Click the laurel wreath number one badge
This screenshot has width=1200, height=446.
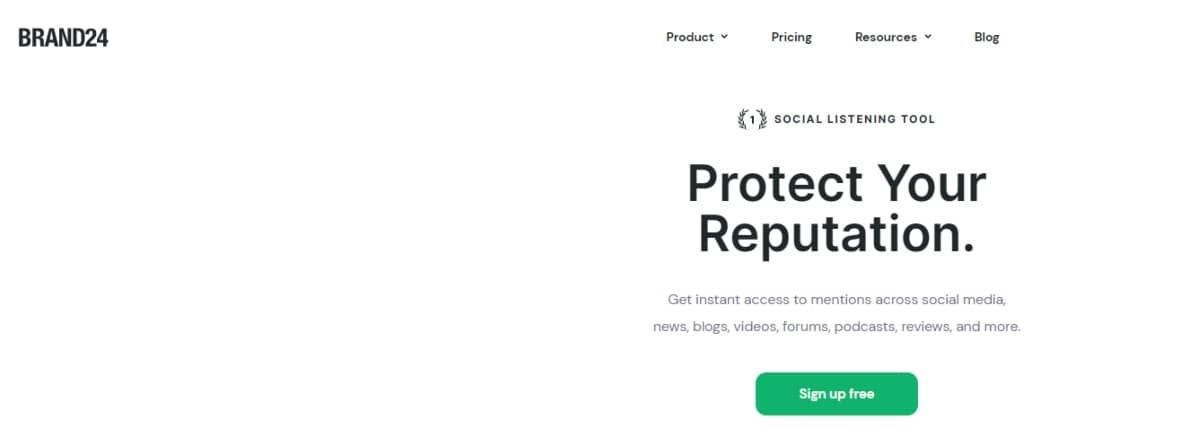click(x=752, y=119)
